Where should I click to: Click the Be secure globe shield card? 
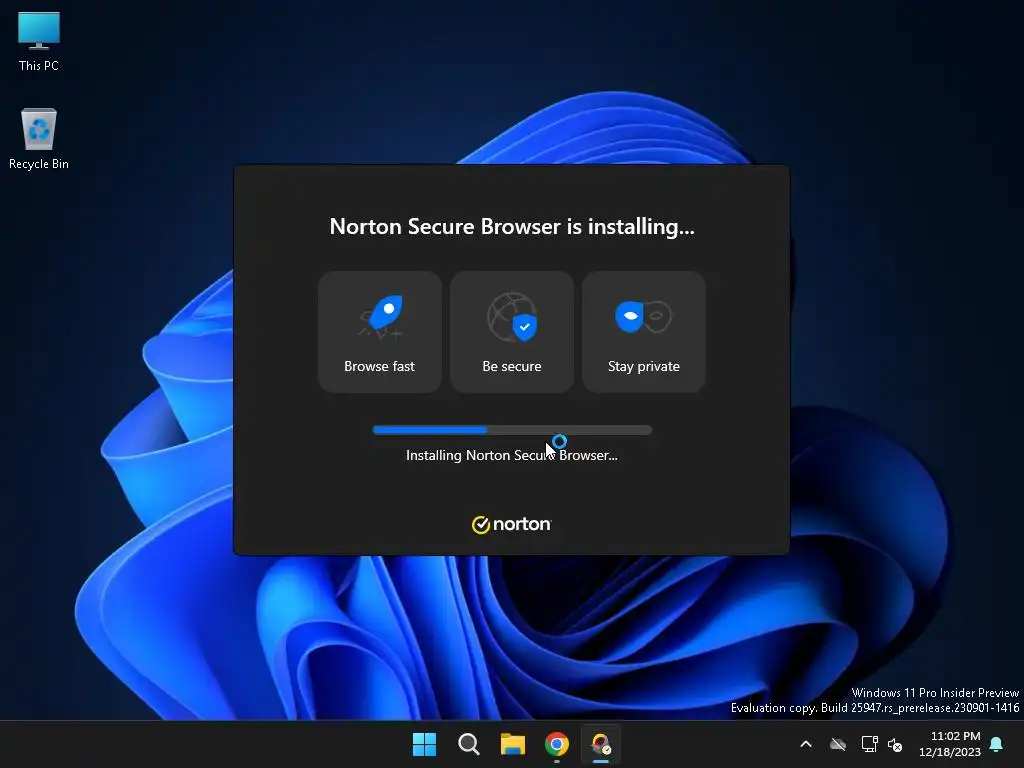pyautogui.click(x=511, y=332)
